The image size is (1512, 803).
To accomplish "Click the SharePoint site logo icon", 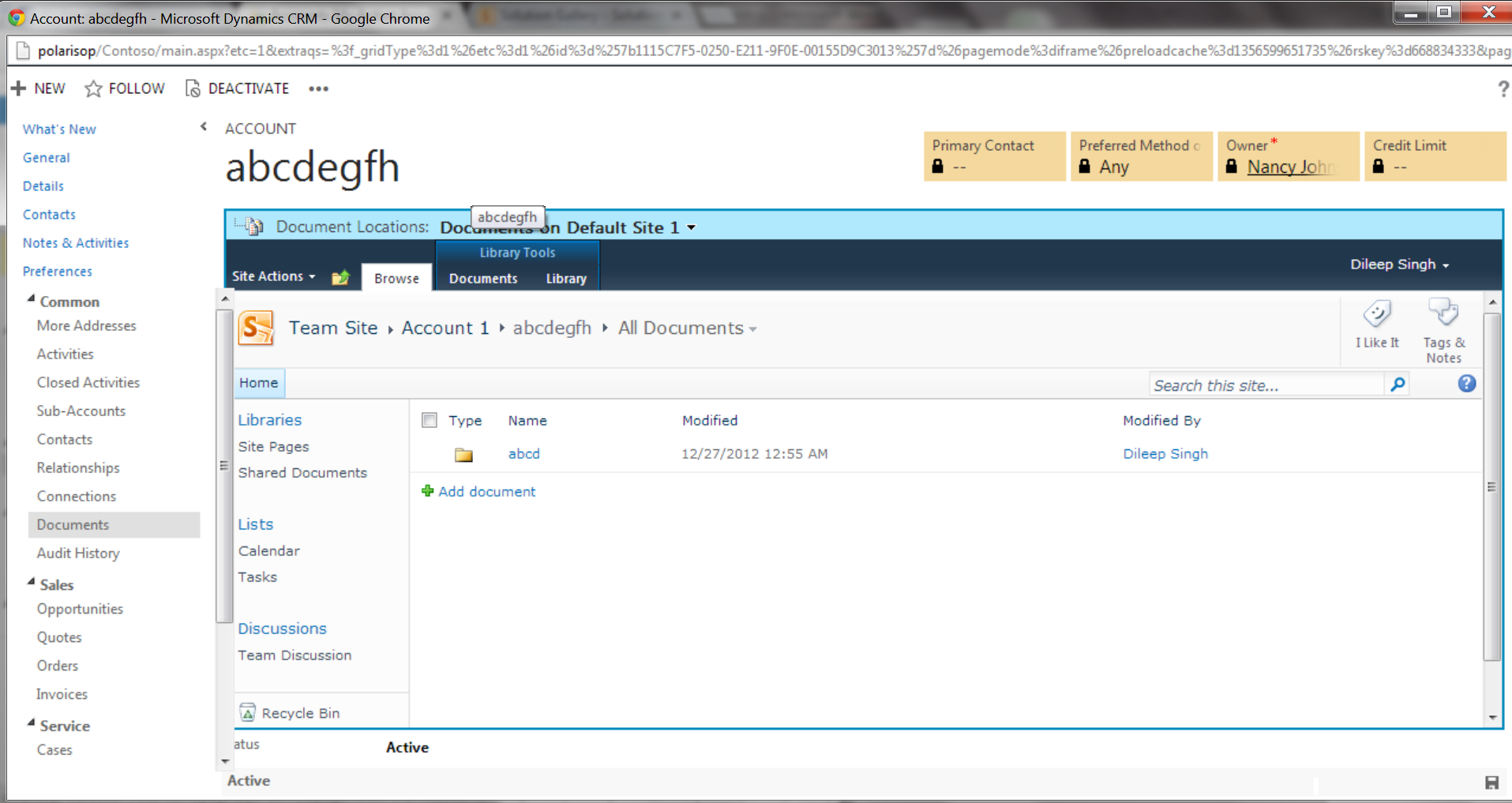I will click(256, 328).
